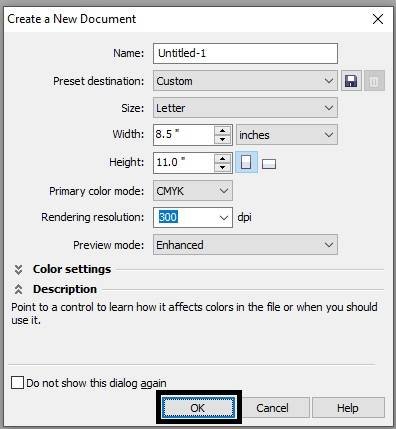The width and height of the screenshot is (396, 429).
Task: Increase Width using the up arrow
Action: (x=223, y=130)
